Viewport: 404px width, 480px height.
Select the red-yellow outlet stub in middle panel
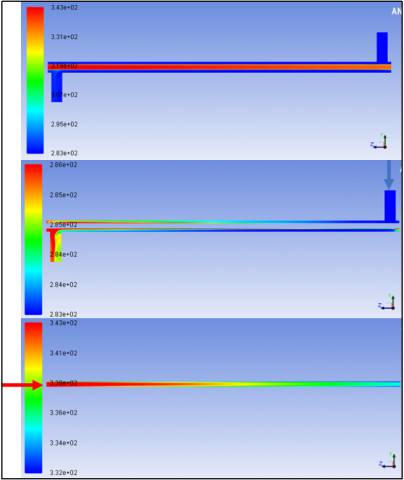56,247
